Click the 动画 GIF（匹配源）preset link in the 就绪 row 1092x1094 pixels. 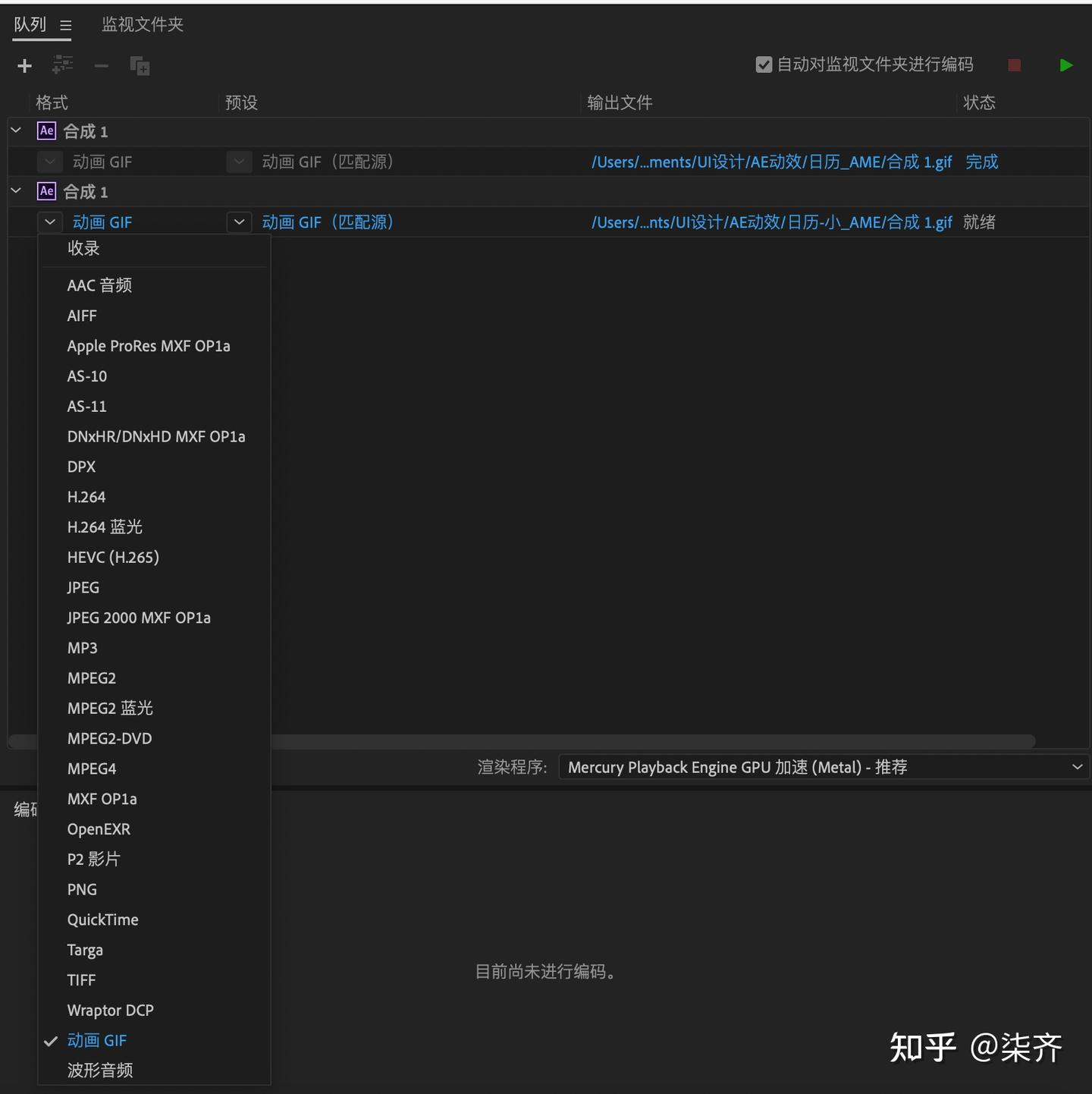coord(328,222)
